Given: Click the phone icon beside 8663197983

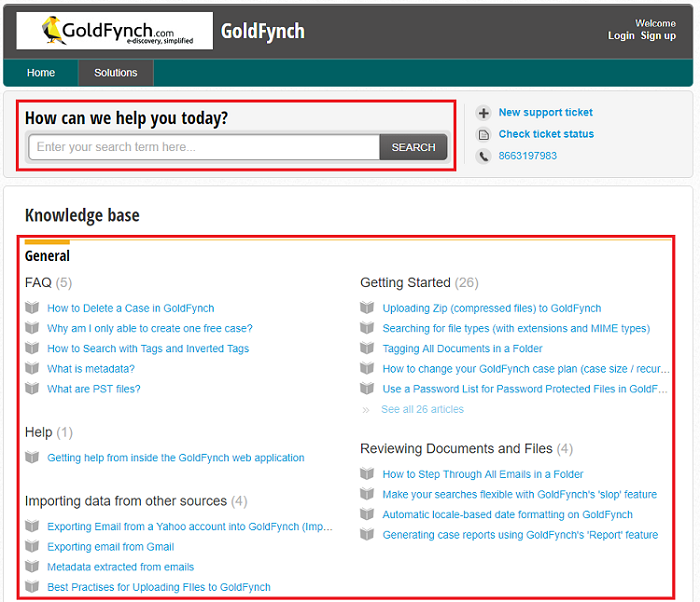Looking at the screenshot, I should (x=483, y=156).
